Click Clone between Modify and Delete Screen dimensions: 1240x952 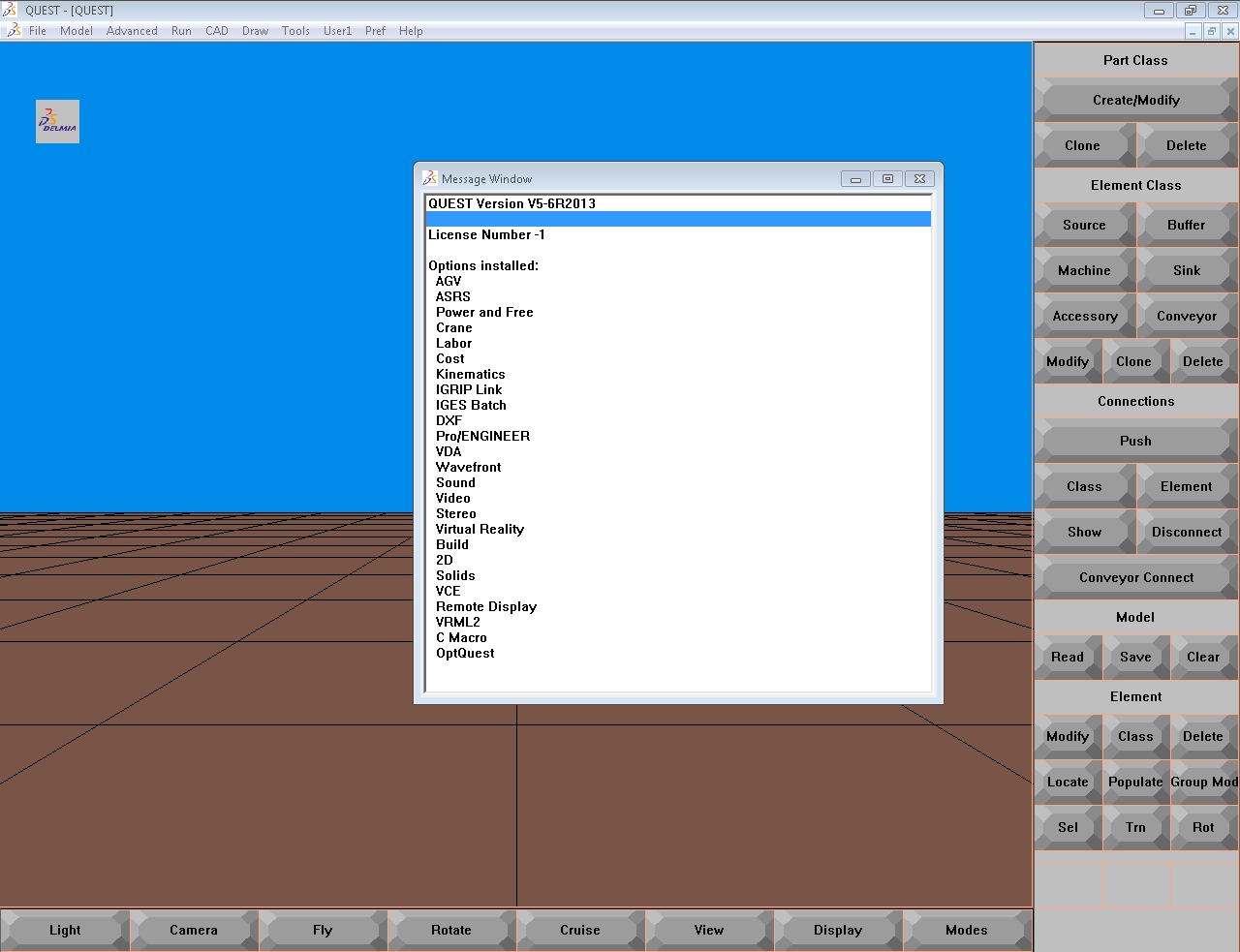[1134, 361]
